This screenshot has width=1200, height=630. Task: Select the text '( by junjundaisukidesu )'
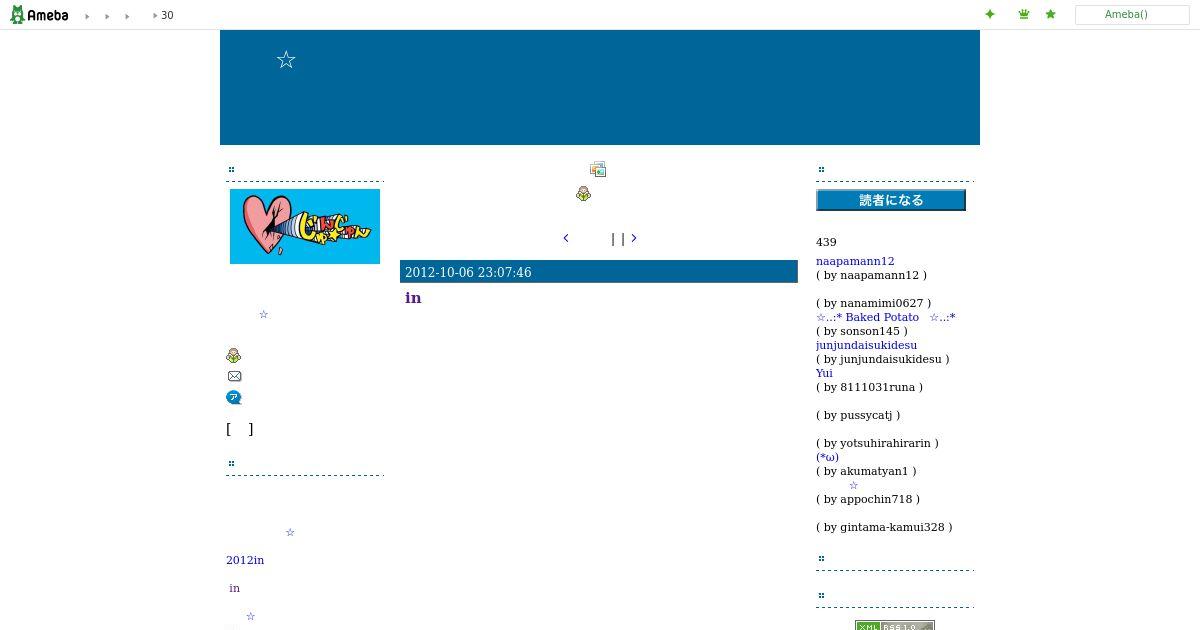(x=883, y=359)
